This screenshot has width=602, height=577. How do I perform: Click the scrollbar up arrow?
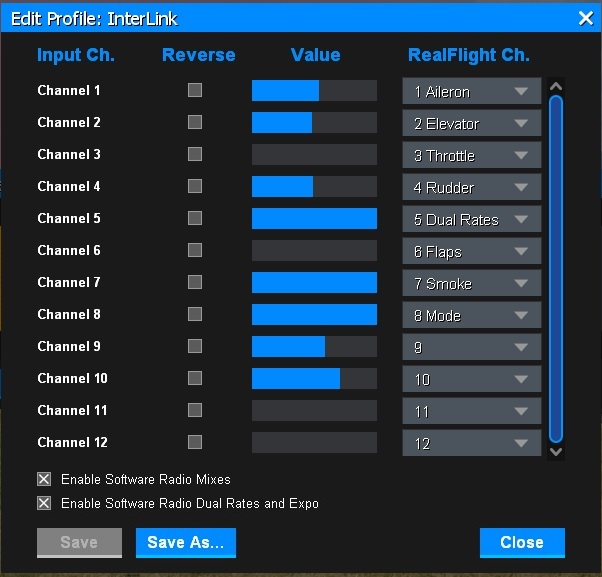click(x=557, y=85)
